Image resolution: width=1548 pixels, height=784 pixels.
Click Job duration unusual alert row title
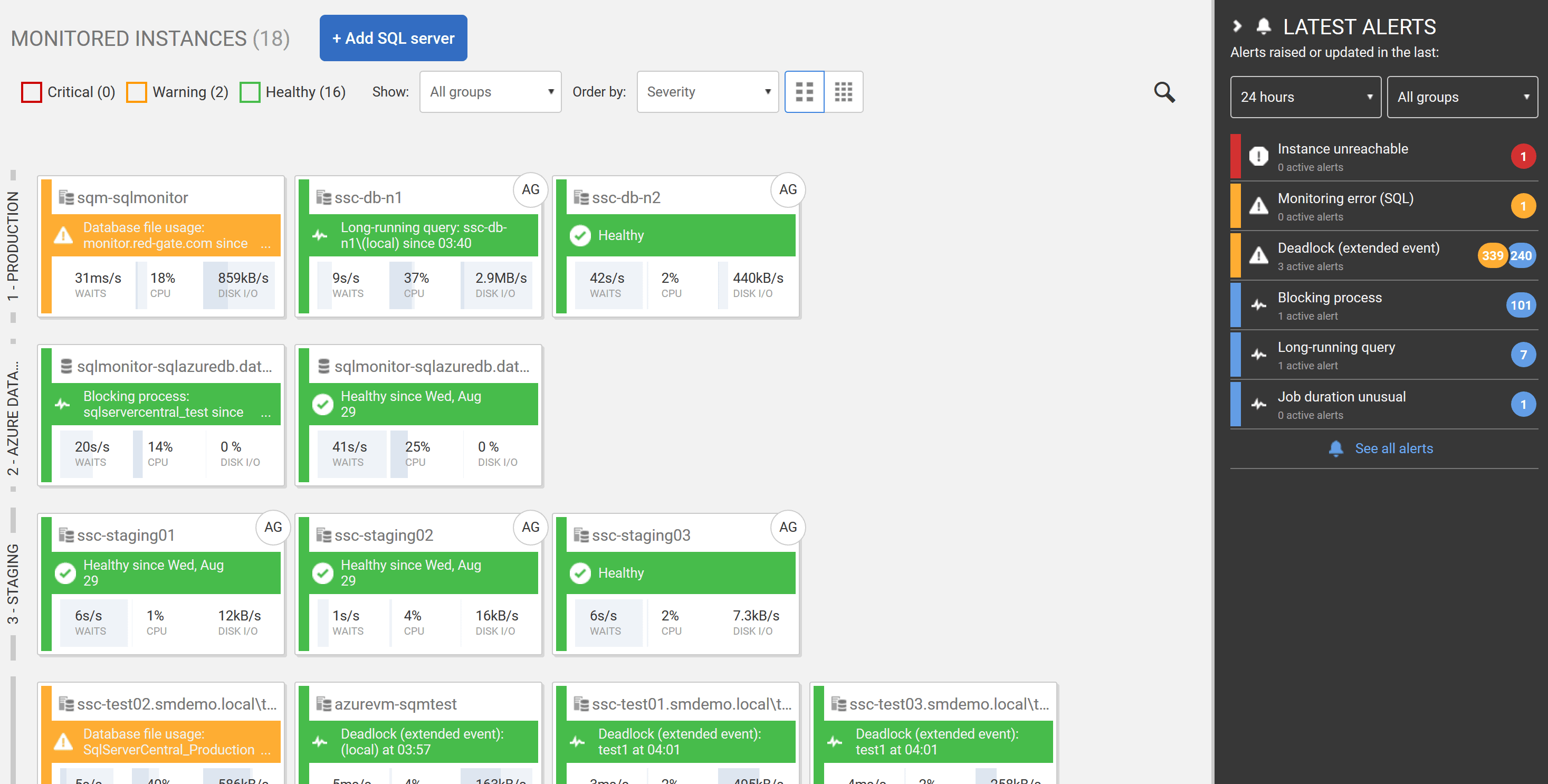[x=1341, y=397]
